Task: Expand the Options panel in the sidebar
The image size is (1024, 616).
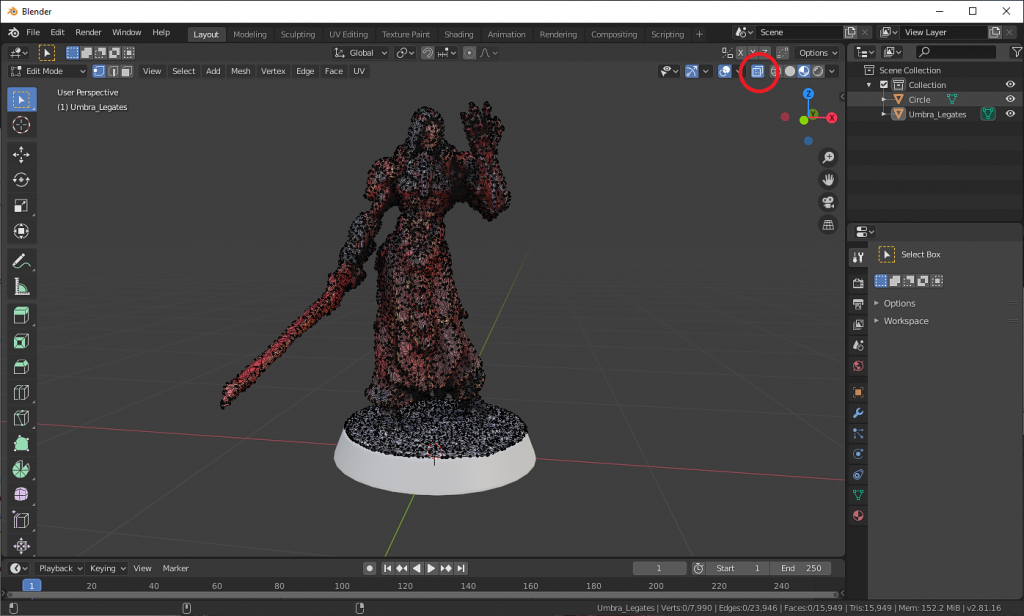Action: pyautogui.click(x=898, y=302)
